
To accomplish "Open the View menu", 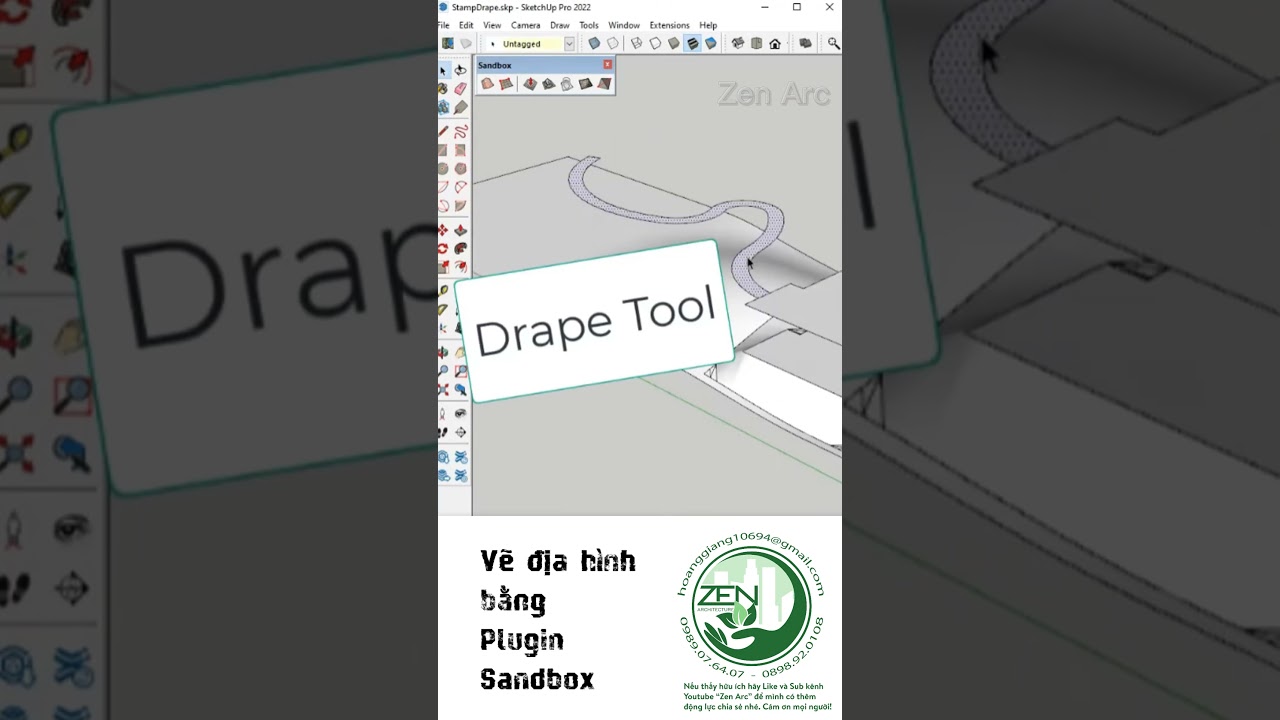I will click(492, 25).
